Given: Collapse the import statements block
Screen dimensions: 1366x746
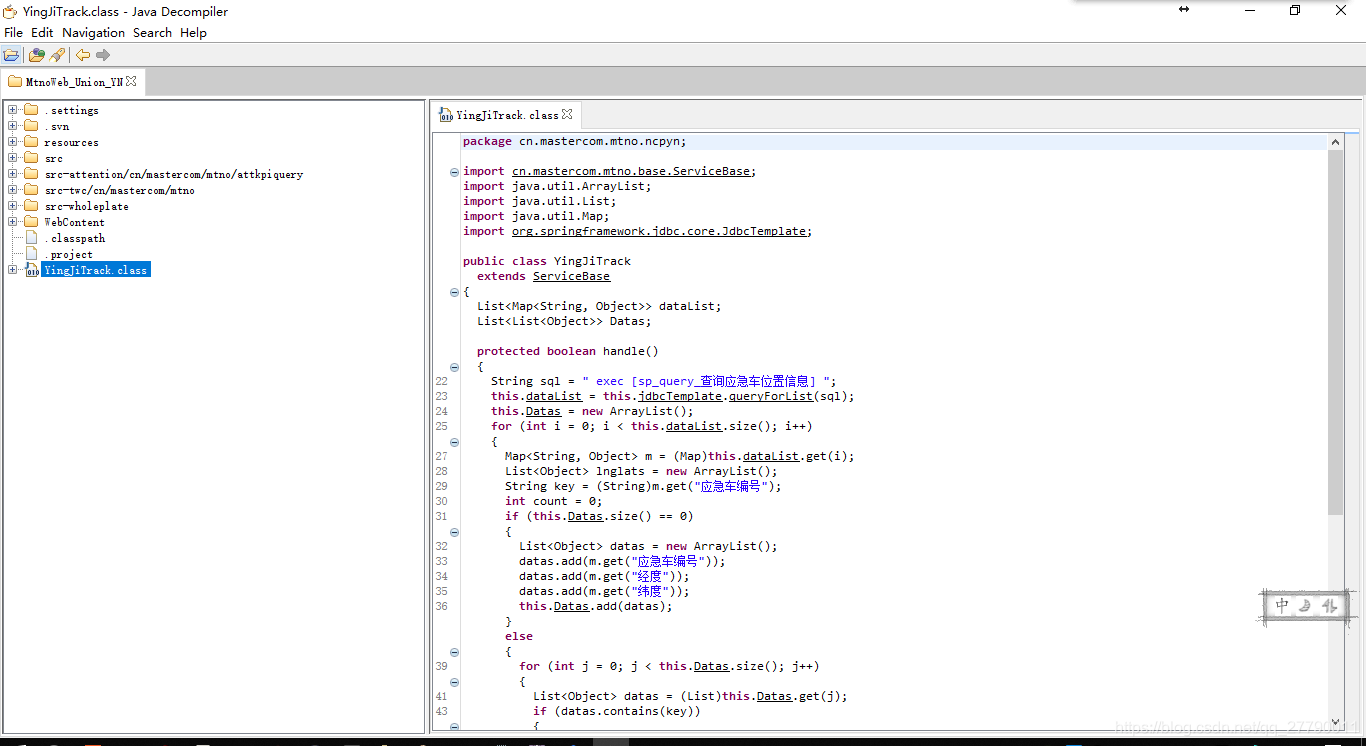Looking at the screenshot, I should pos(454,172).
